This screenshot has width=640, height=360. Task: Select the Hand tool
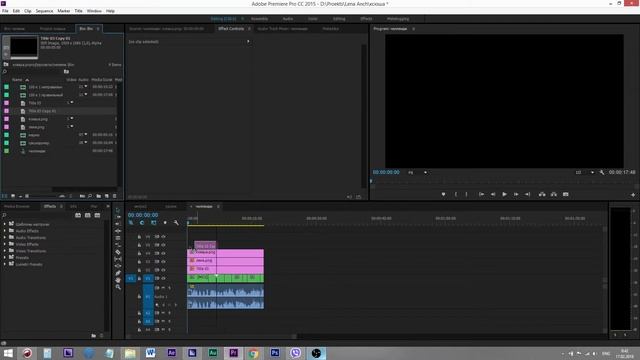pyautogui.click(x=118, y=280)
